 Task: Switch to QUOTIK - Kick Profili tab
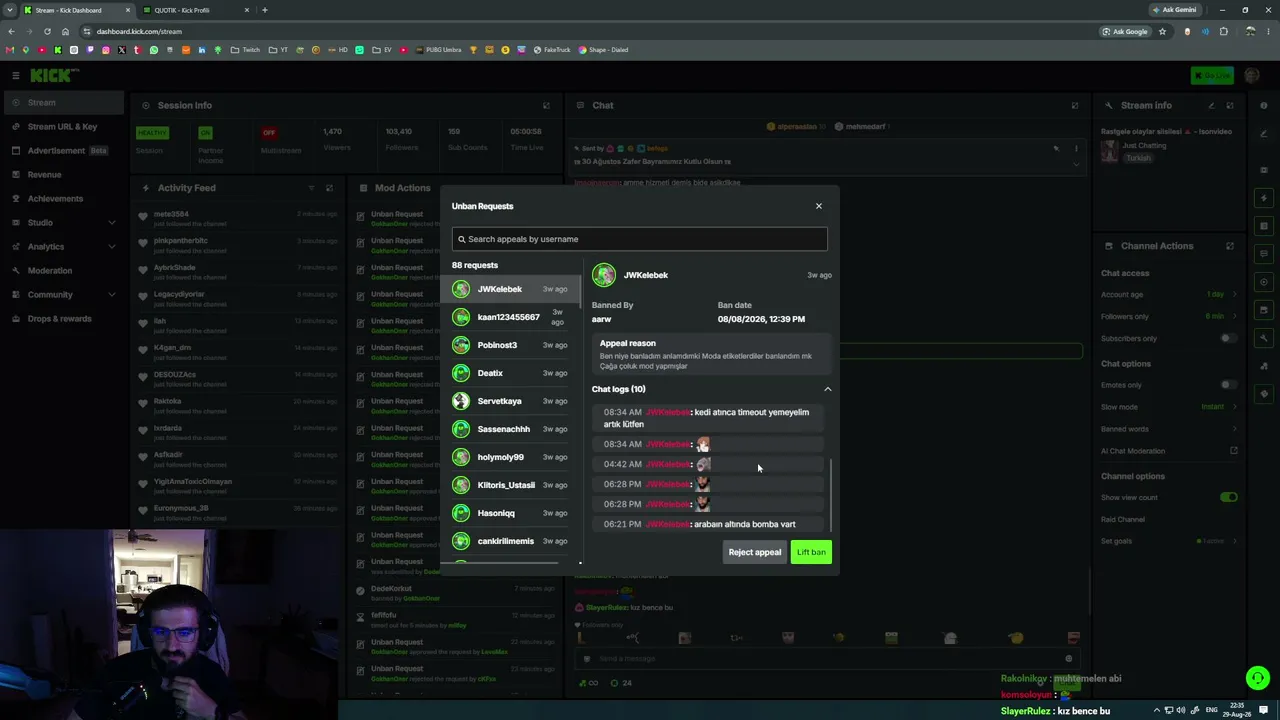tap(194, 10)
